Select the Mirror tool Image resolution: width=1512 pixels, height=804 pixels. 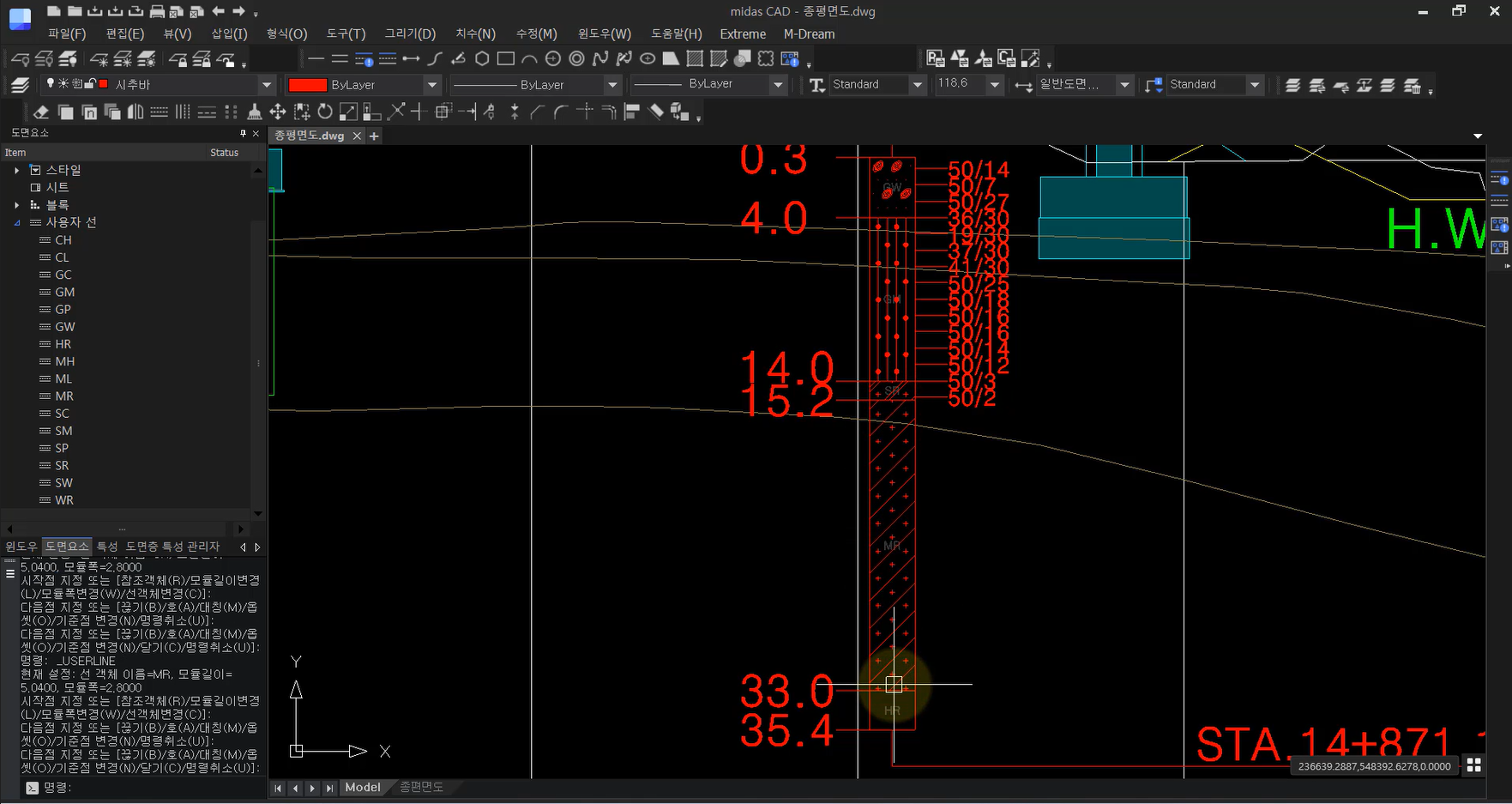(x=136, y=112)
